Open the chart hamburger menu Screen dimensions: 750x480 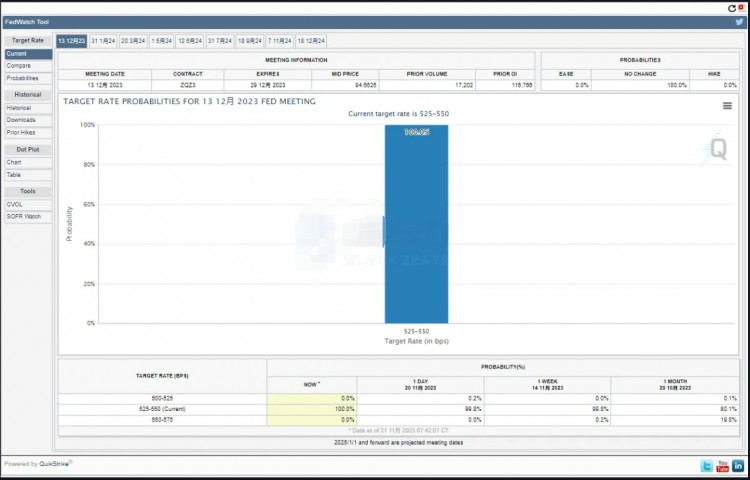pyautogui.click(x=727, y=106)
